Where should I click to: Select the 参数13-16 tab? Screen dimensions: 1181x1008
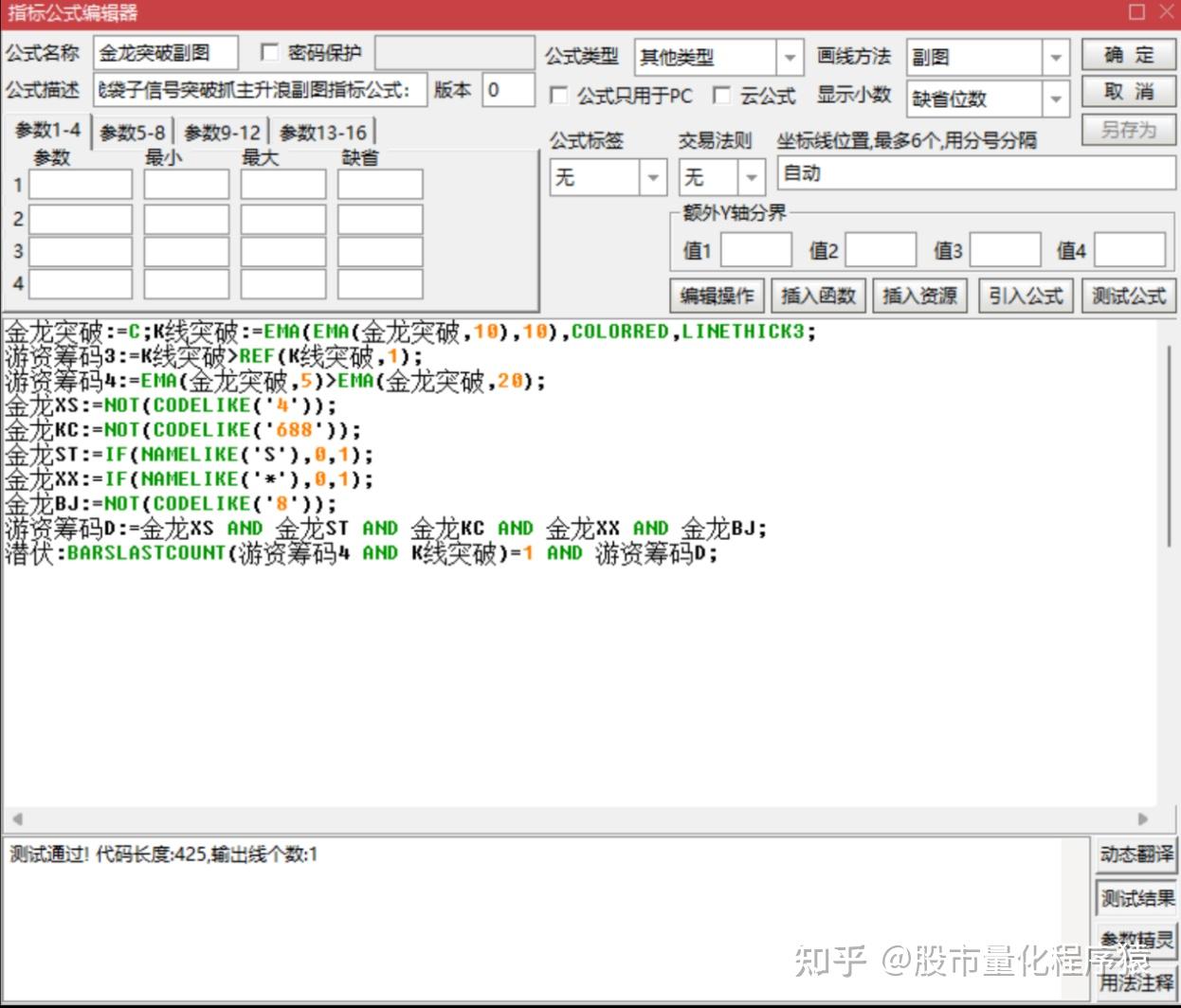(322, 133)
